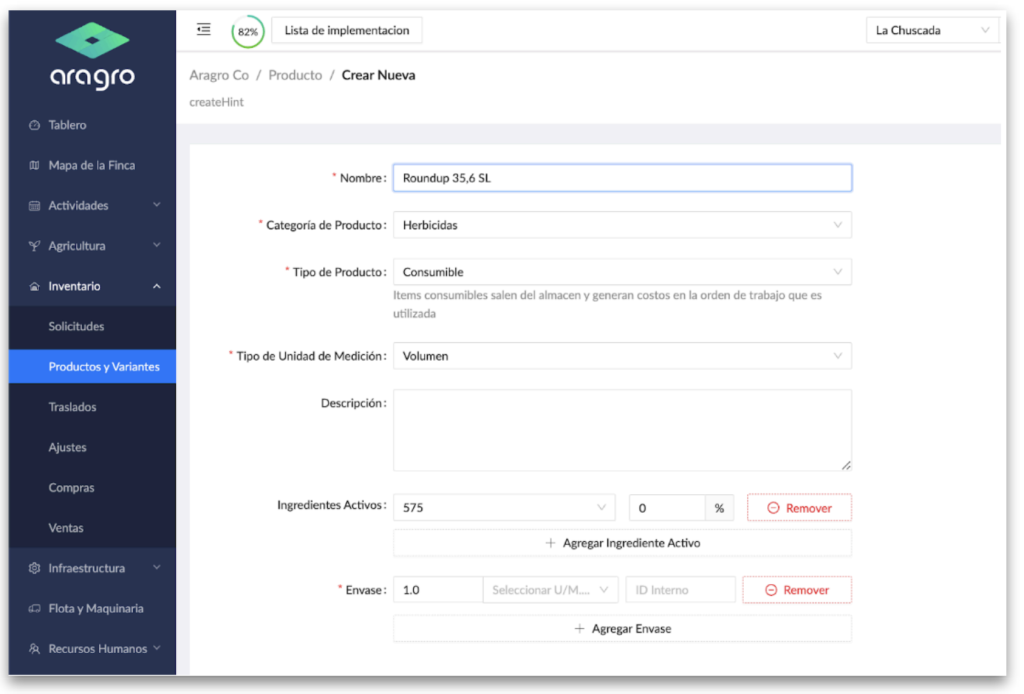The image size is (1024, 694).
Task: Expand the Infraestructura menu chevron
Action: tap(157, 567)
